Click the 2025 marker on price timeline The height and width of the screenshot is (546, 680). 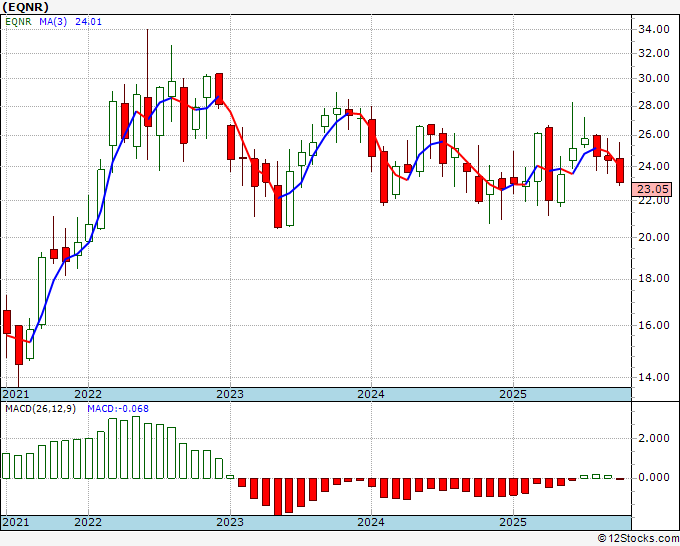pos(512,394)
